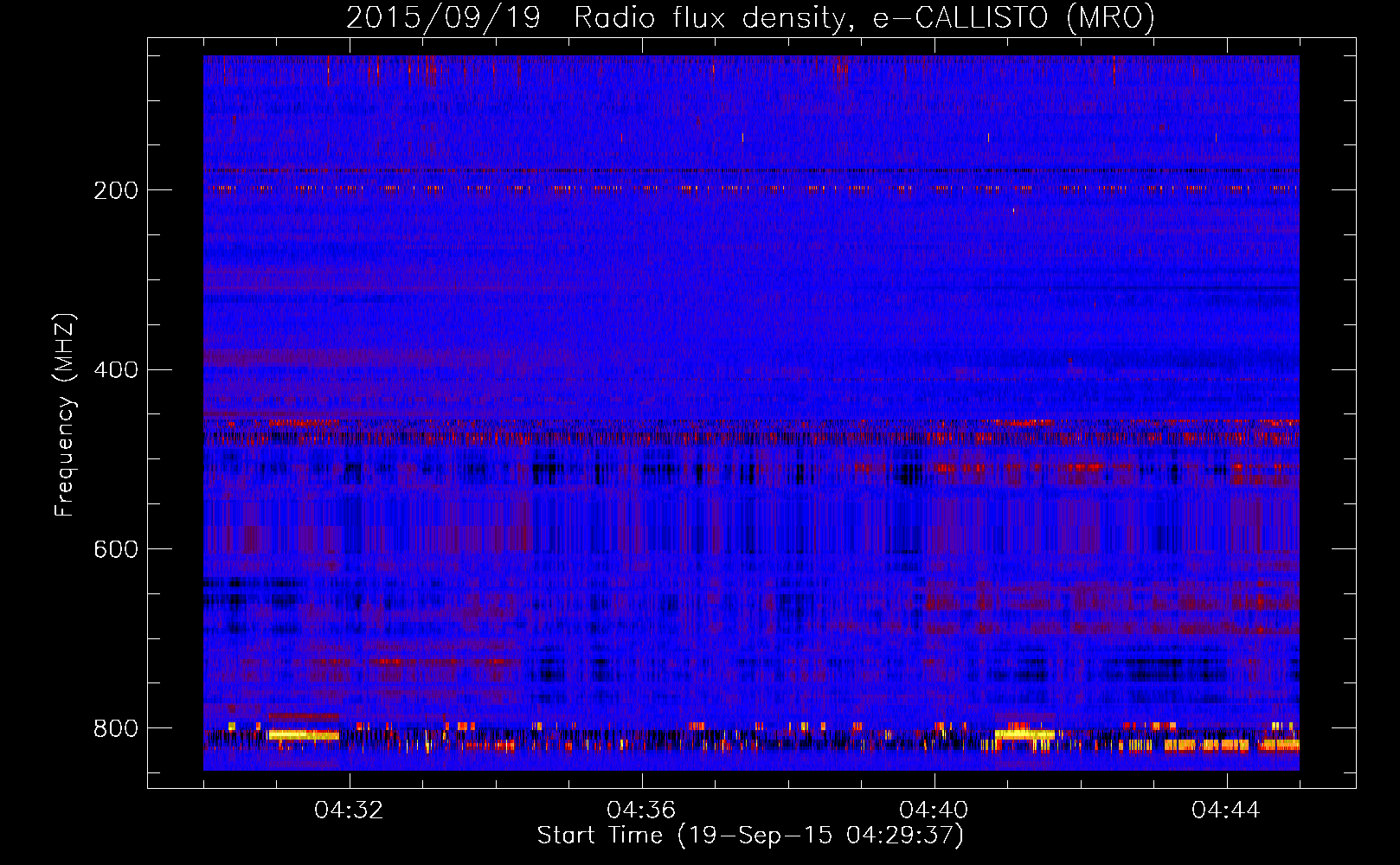1400x865 pixels.
Task: Select the 'Frequency (MHZ)' axis label
Action: pyautogui.click(x=64, y=415)
